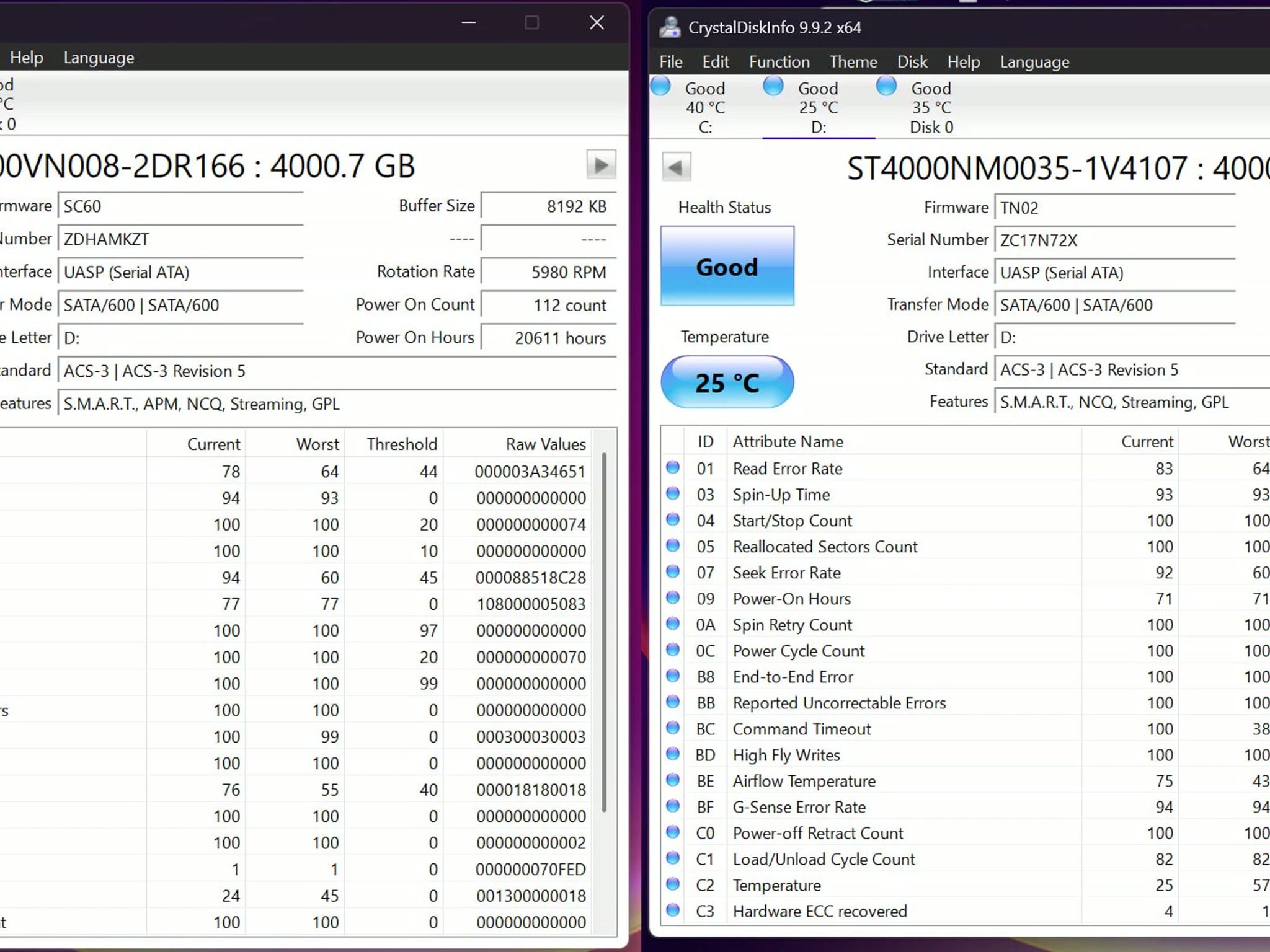The width and height of the screenshot is (1270, 952).
Task: Open the Edit menu
Action: tap(716, 62)
